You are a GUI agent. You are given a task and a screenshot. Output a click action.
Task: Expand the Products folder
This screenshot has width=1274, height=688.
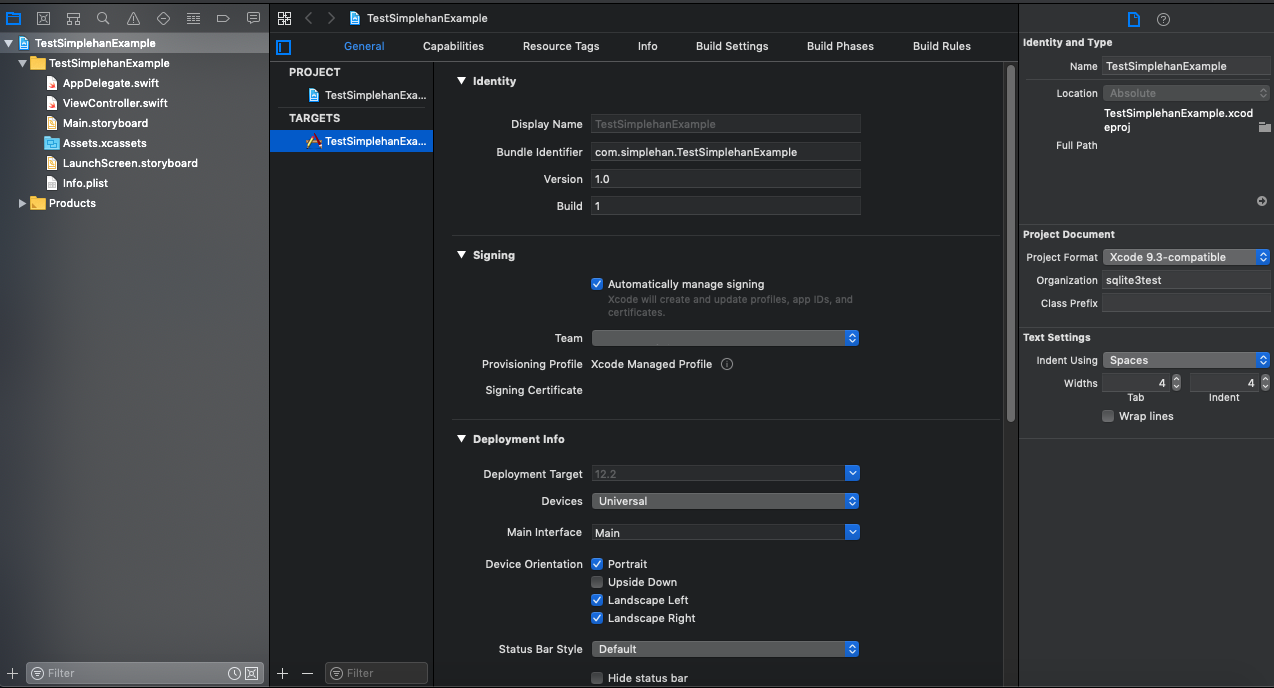point(23,203)
